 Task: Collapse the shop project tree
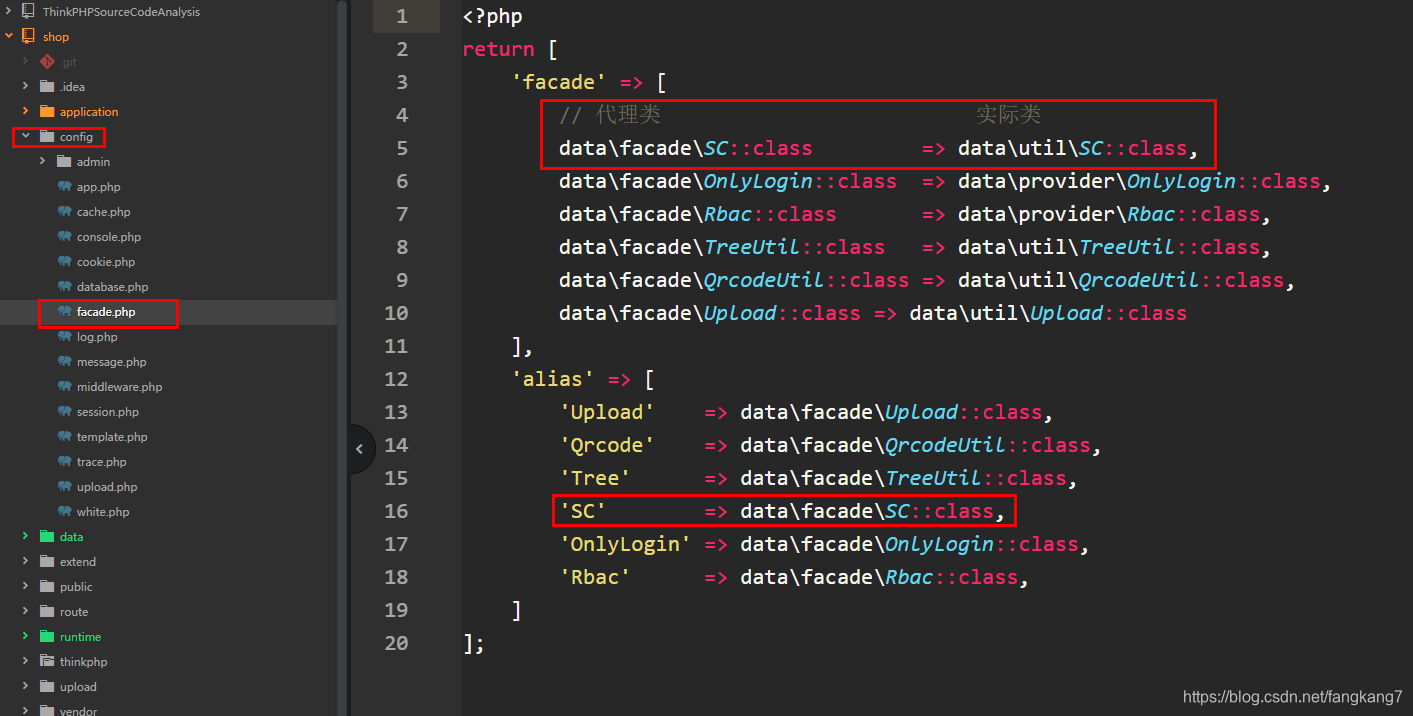click(9, 37)
